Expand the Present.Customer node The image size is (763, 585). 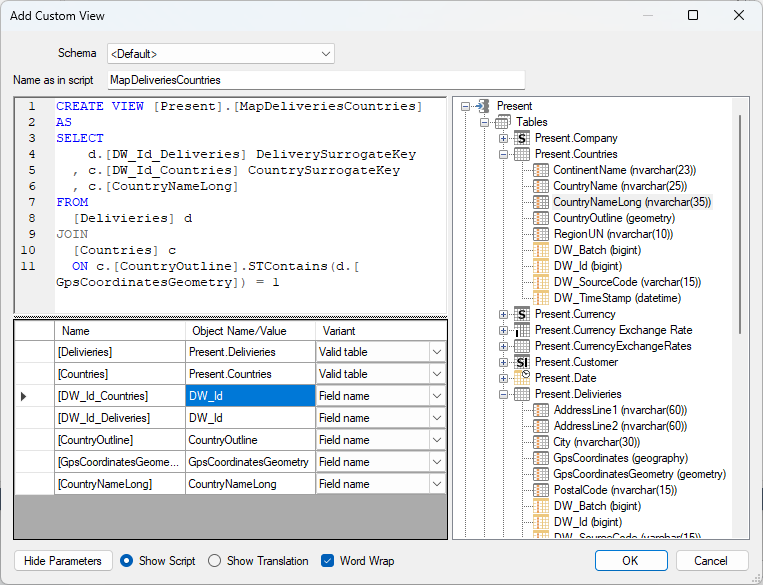pyautogui.click(x=504, y=362)
